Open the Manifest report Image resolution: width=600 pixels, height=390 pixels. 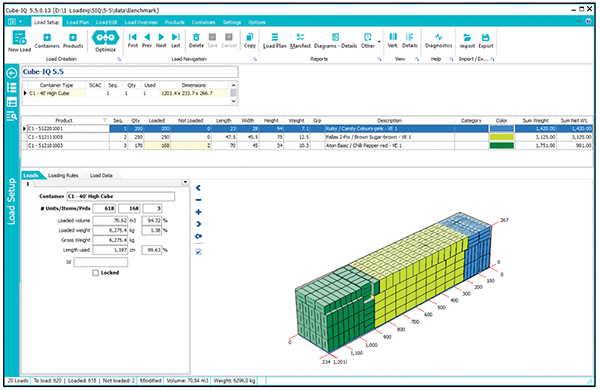pos(300,41)
